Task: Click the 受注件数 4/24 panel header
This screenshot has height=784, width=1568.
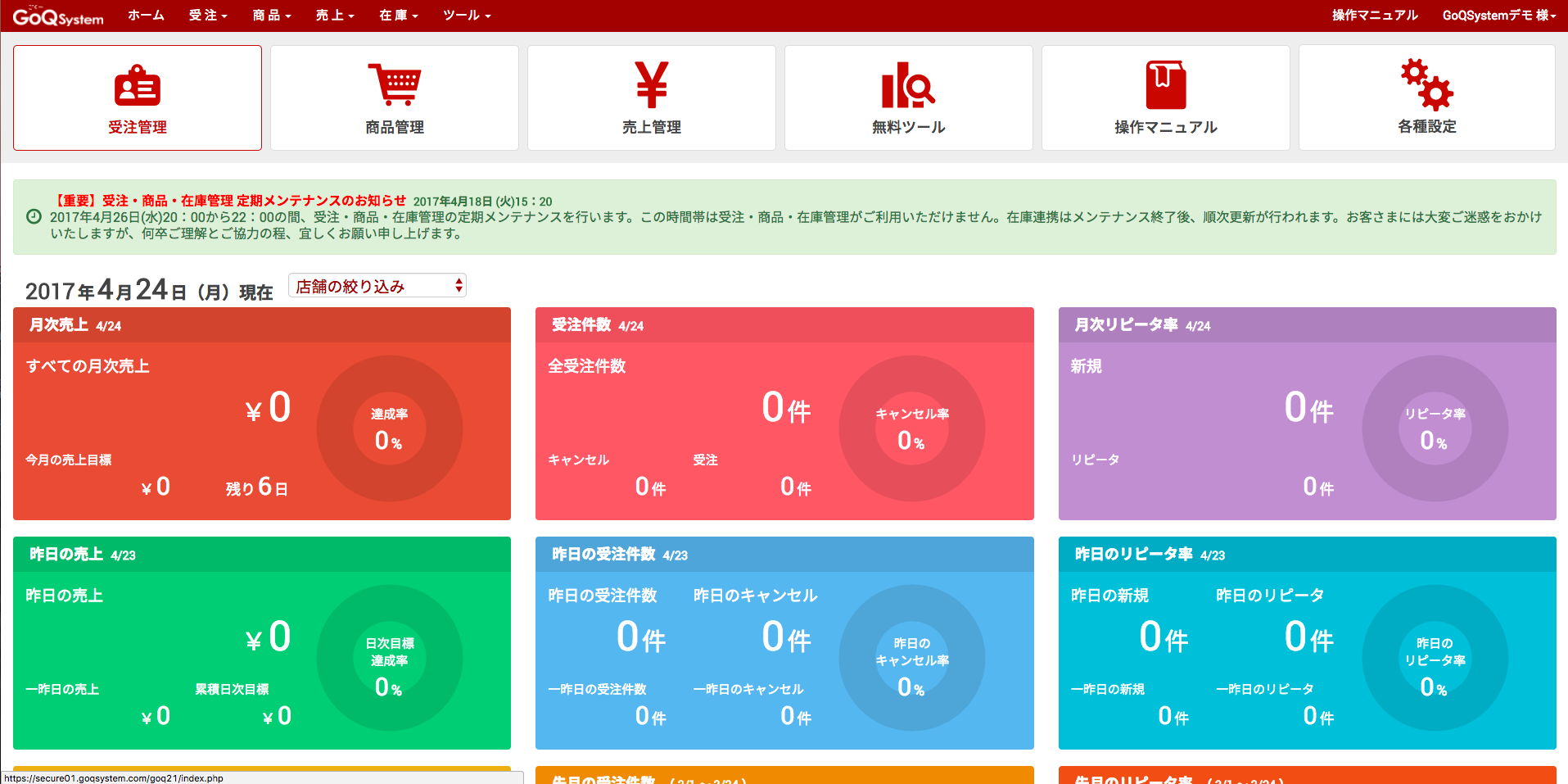Action: click(784, 325)
